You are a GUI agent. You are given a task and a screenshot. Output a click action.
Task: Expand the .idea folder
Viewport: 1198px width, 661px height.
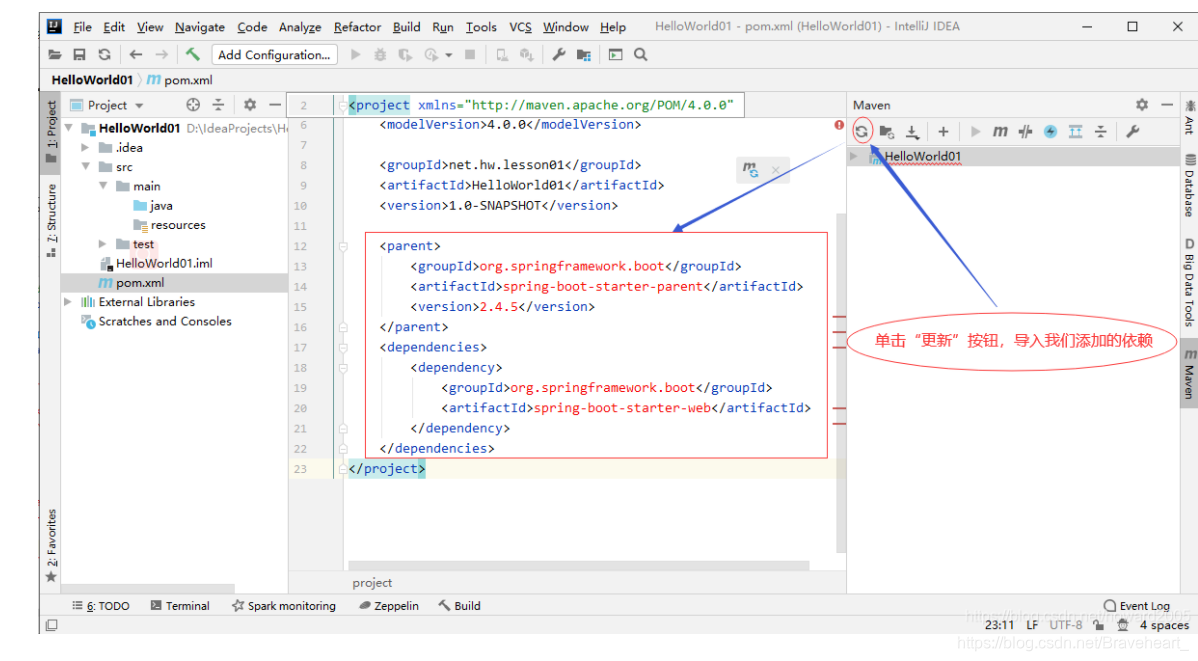pos(86,147)
